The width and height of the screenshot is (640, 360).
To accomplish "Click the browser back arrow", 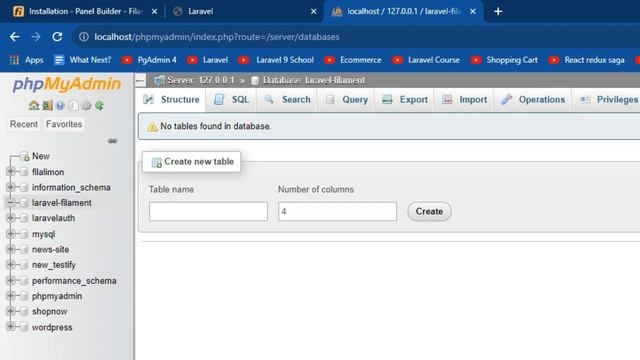I will 15,37.
